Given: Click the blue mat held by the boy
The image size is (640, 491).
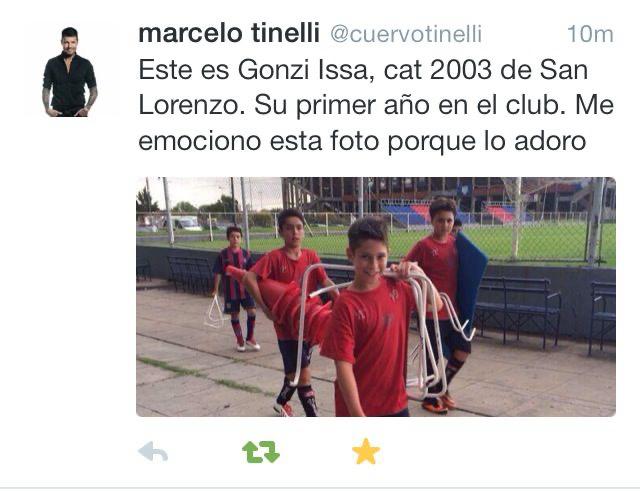Looking at the screenshot, I should pos(470,277).
